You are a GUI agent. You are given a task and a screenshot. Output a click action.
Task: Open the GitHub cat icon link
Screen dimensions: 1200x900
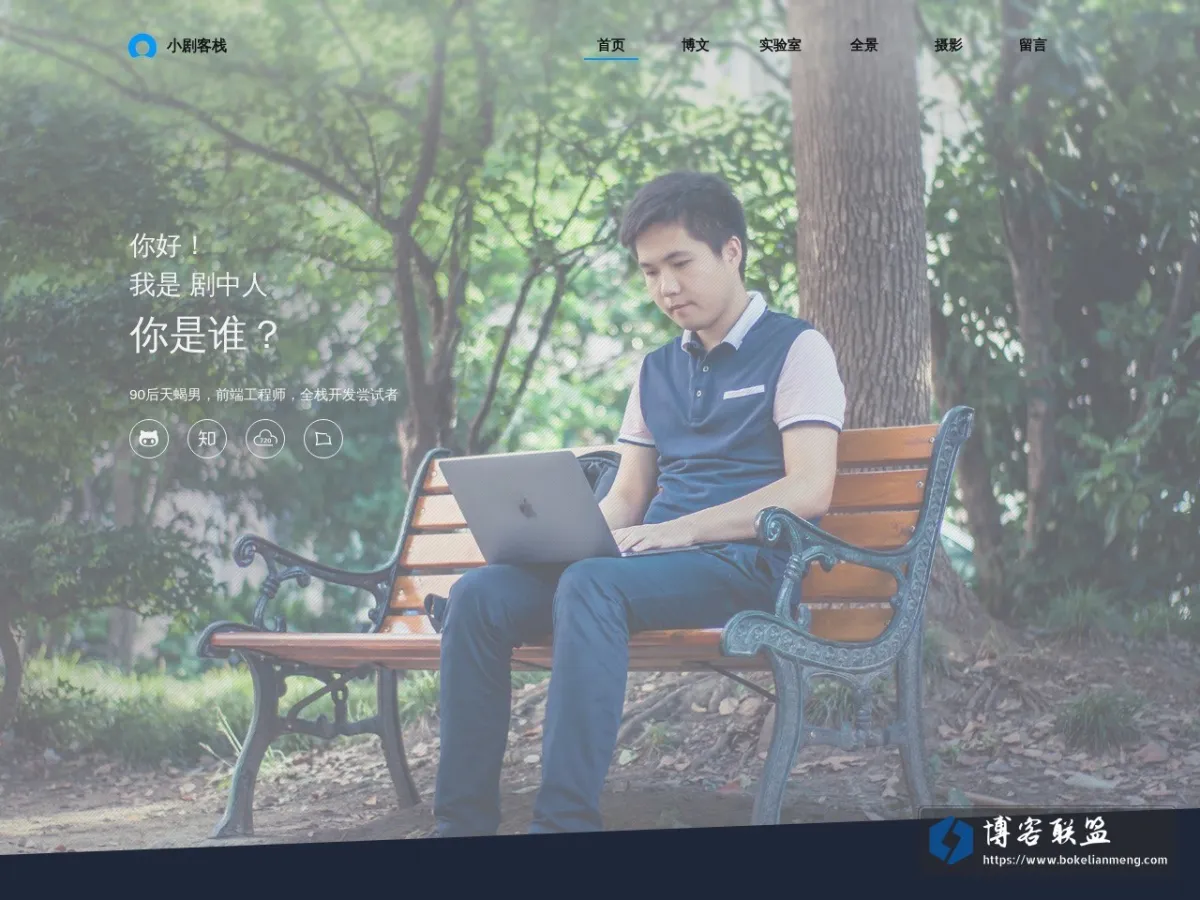149,439
